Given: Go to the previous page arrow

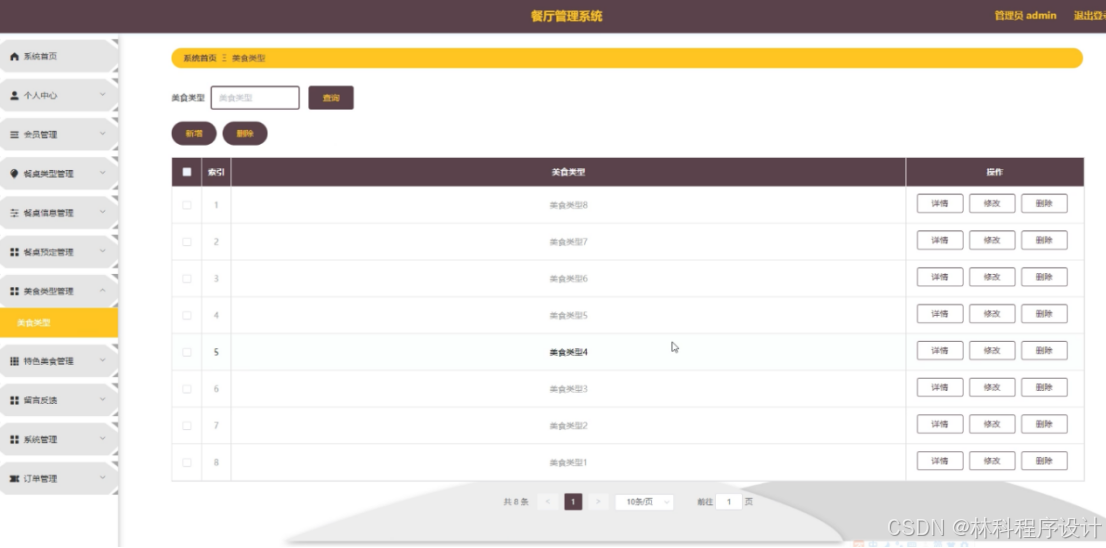Looking at the screenshot, I should click(x=548, y=502).
